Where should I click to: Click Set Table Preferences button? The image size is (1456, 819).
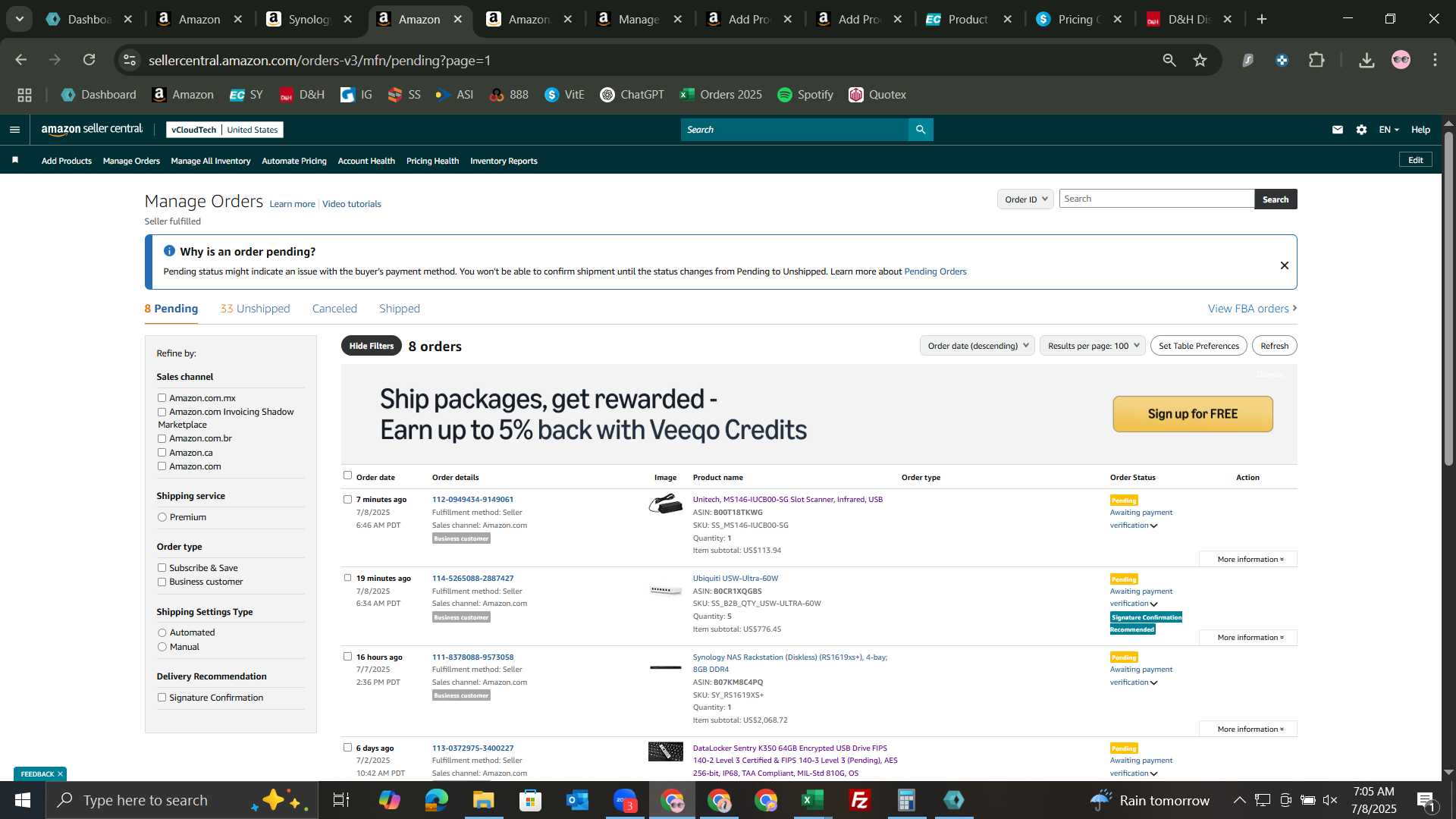1199,346
